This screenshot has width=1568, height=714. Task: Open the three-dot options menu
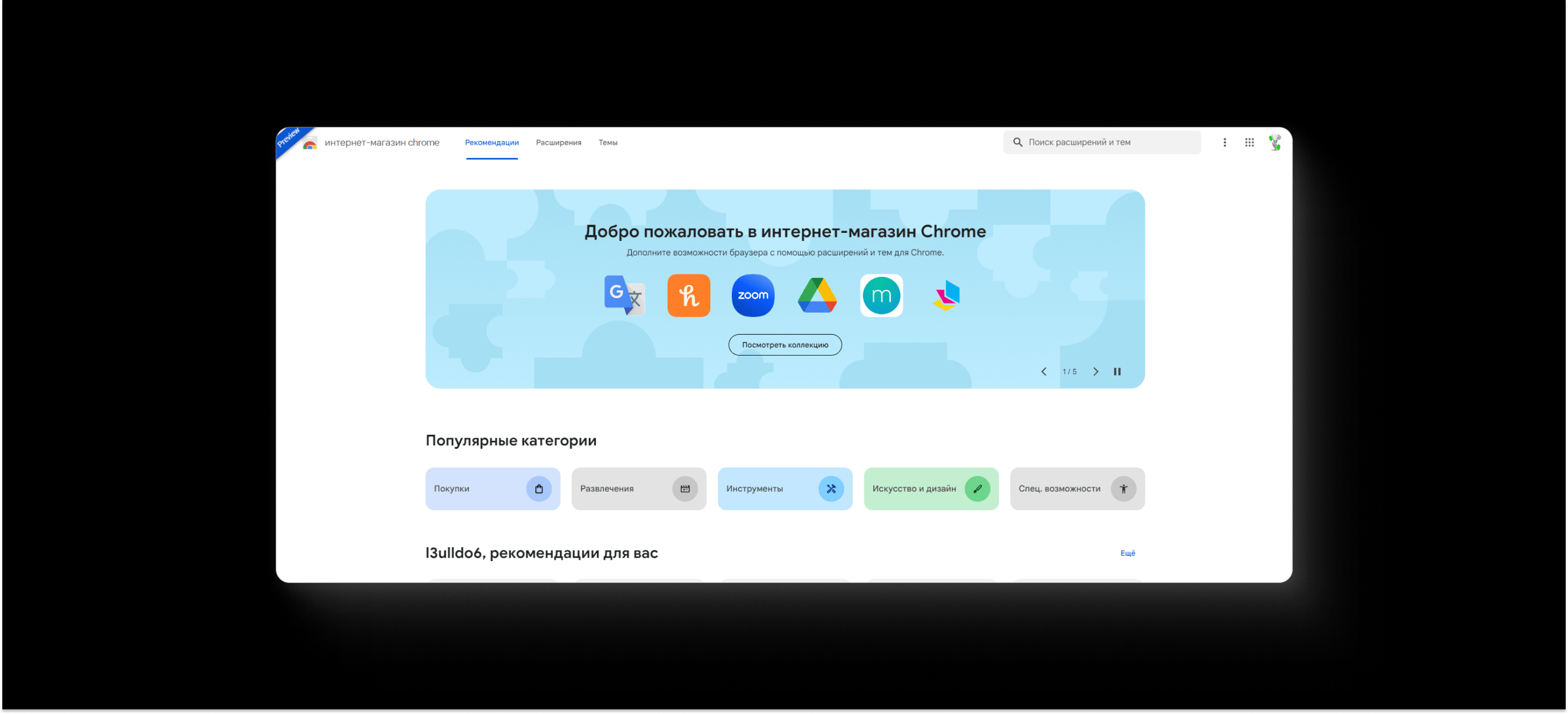(1225, 142)
